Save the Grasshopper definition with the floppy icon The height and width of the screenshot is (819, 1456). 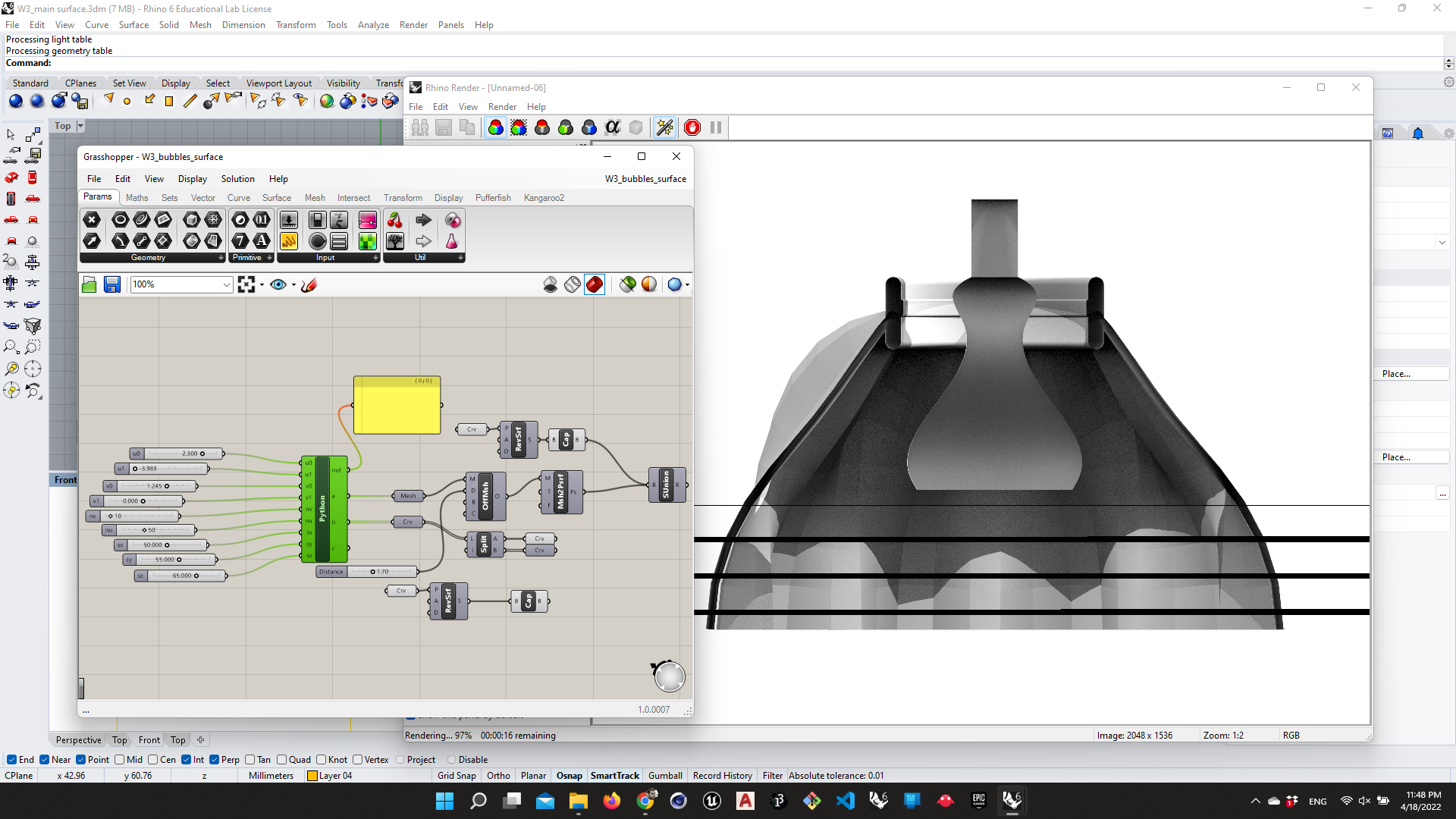coord(111,284)
